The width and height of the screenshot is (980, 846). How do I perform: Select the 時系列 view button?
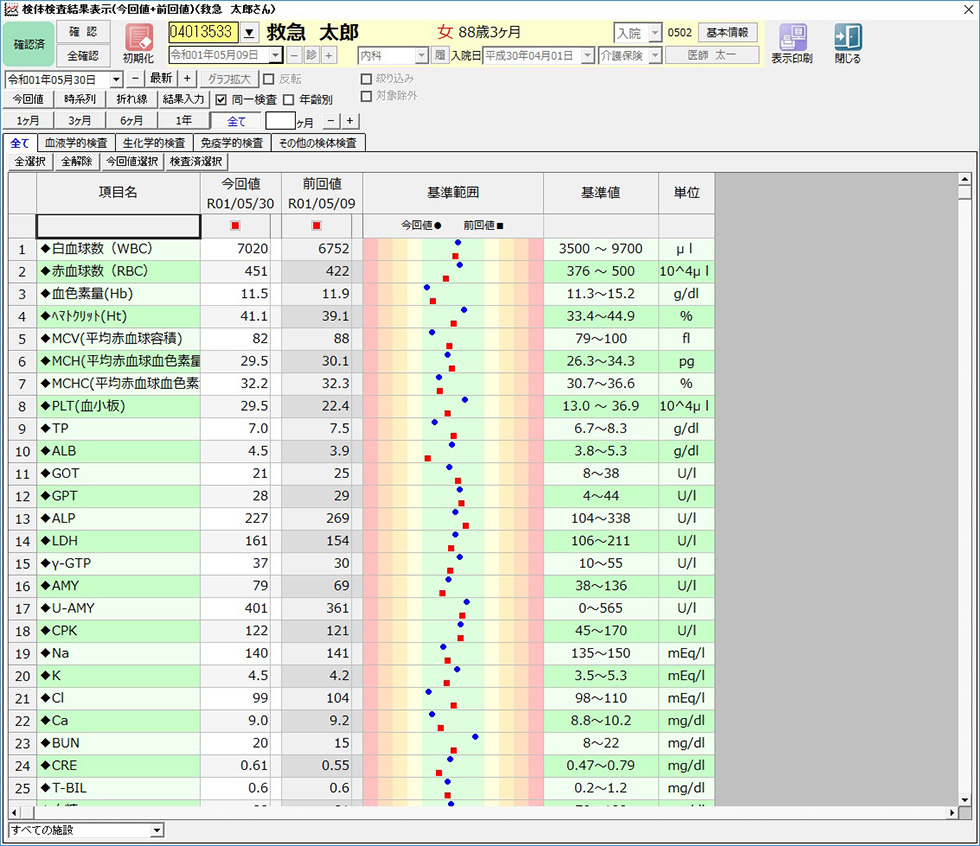point(80,99)
